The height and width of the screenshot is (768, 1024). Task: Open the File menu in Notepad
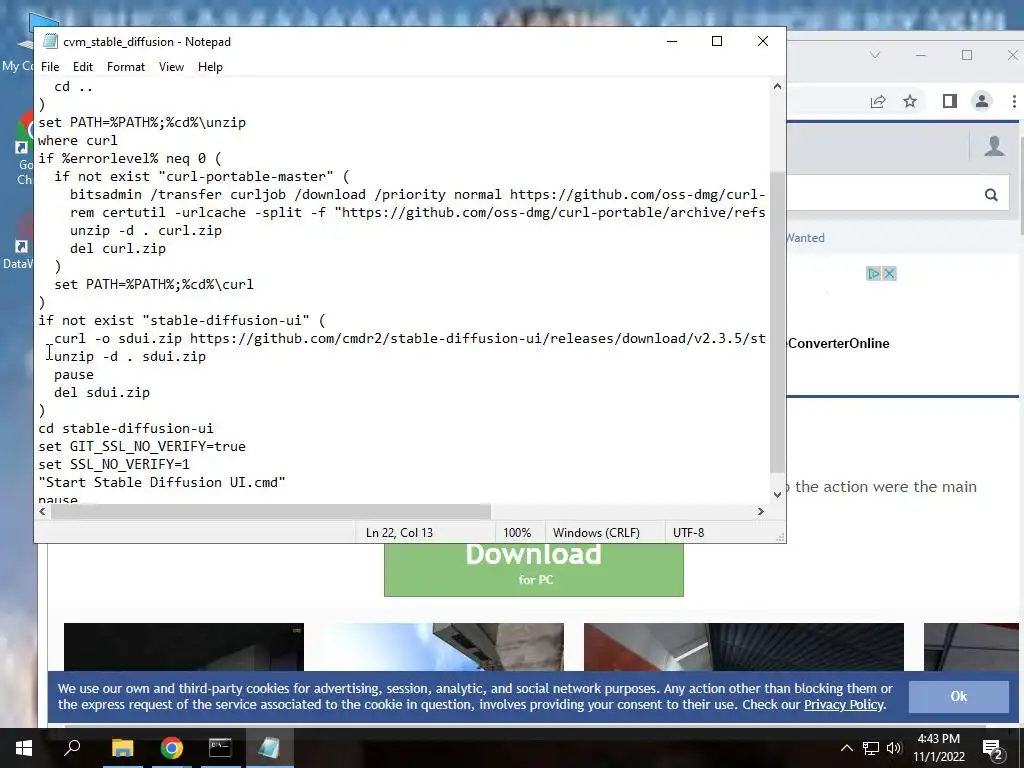click(50, 67)
